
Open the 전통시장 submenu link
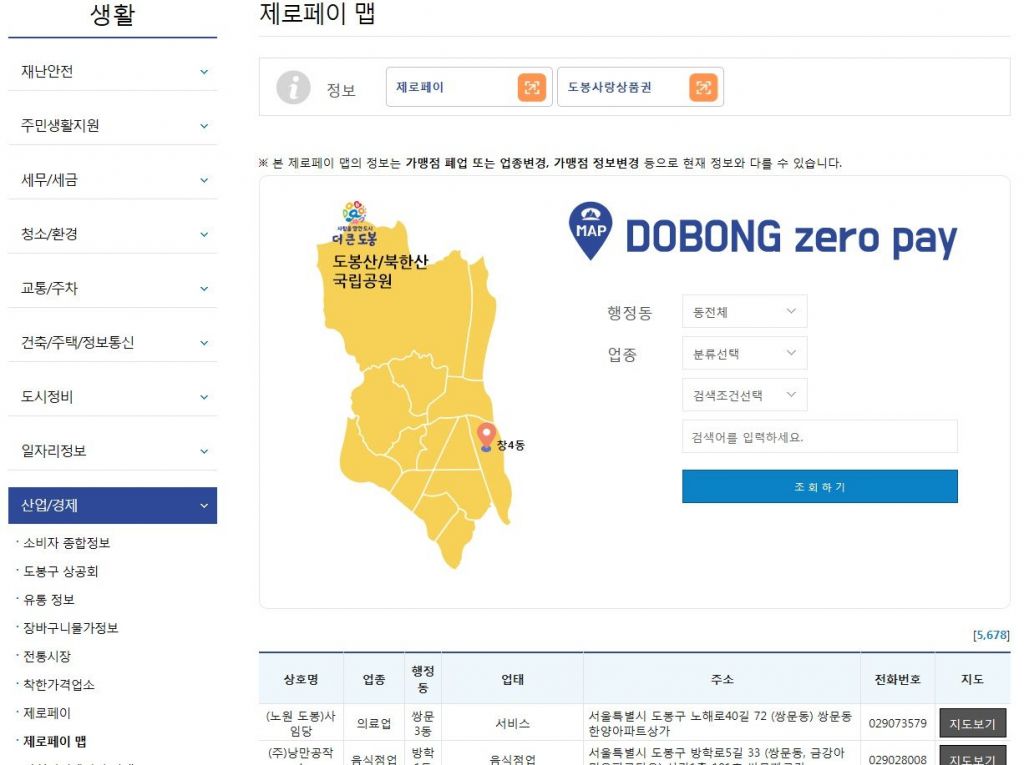pos(47,657)
